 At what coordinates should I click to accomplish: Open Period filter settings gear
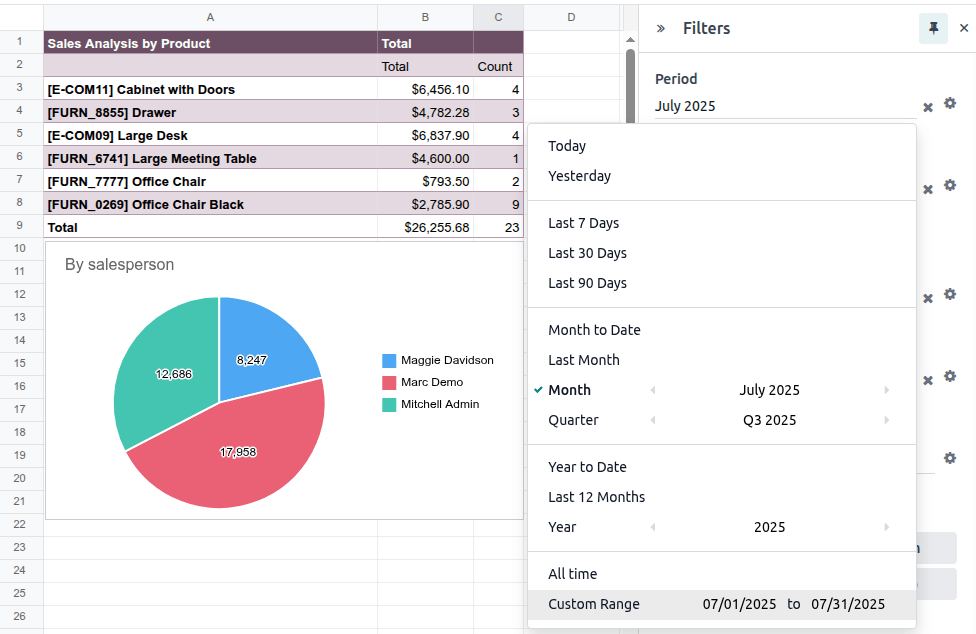coord(950,104)
